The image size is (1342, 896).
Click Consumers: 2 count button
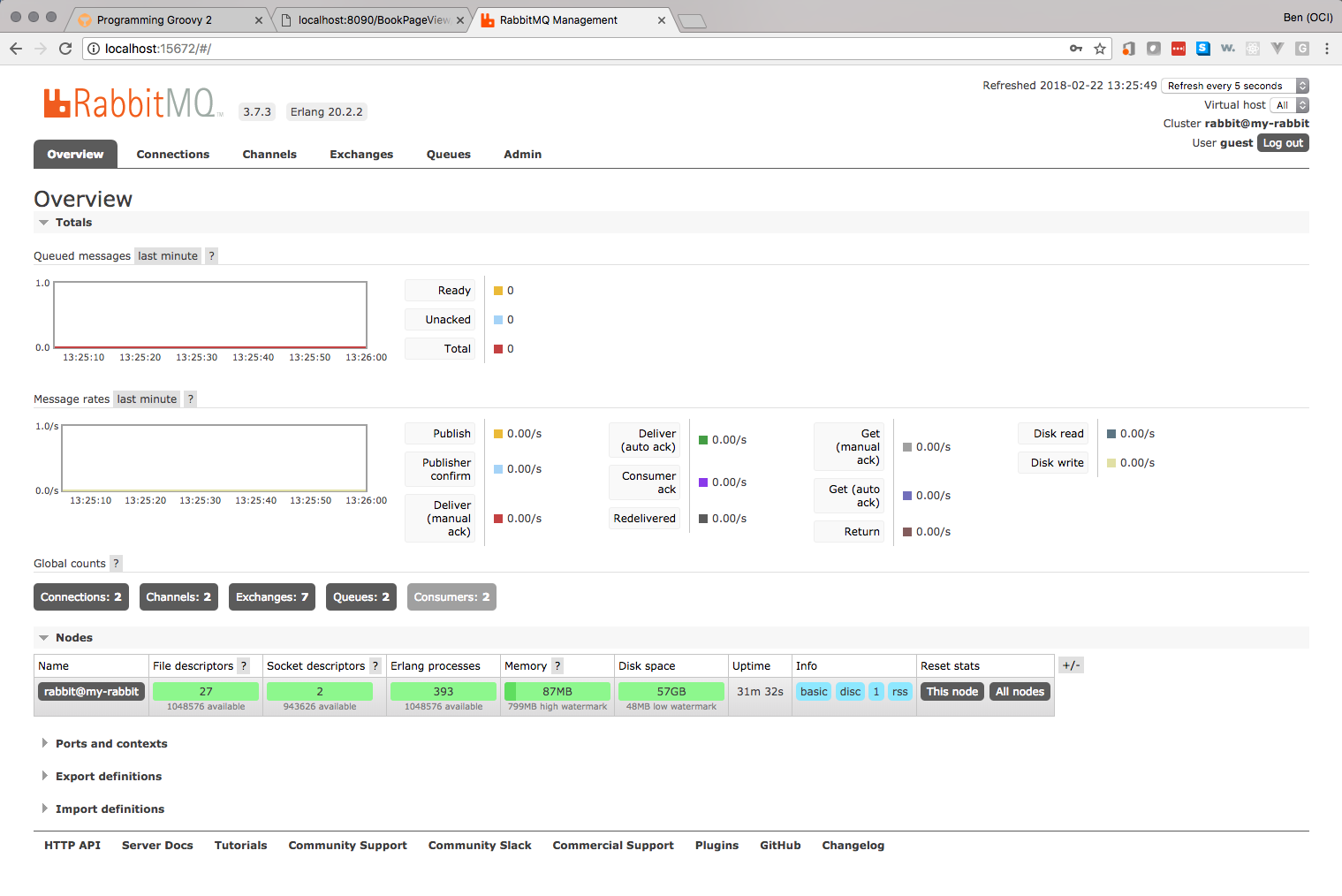coord(451,597)
